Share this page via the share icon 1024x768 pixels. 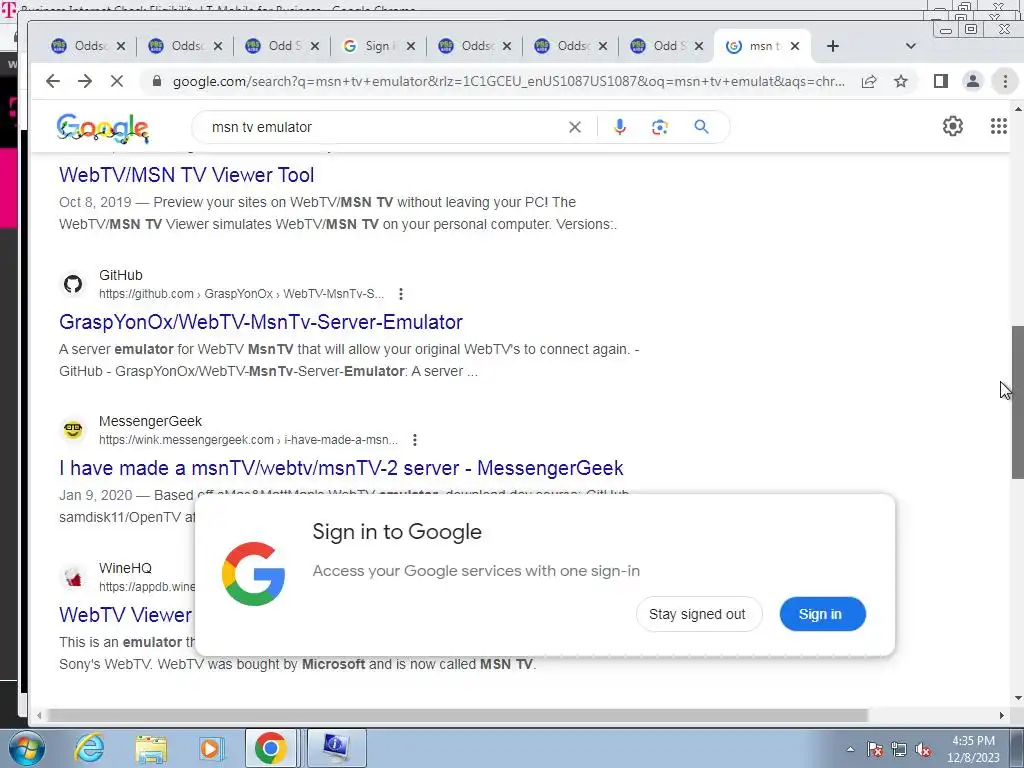pos(869,81)
